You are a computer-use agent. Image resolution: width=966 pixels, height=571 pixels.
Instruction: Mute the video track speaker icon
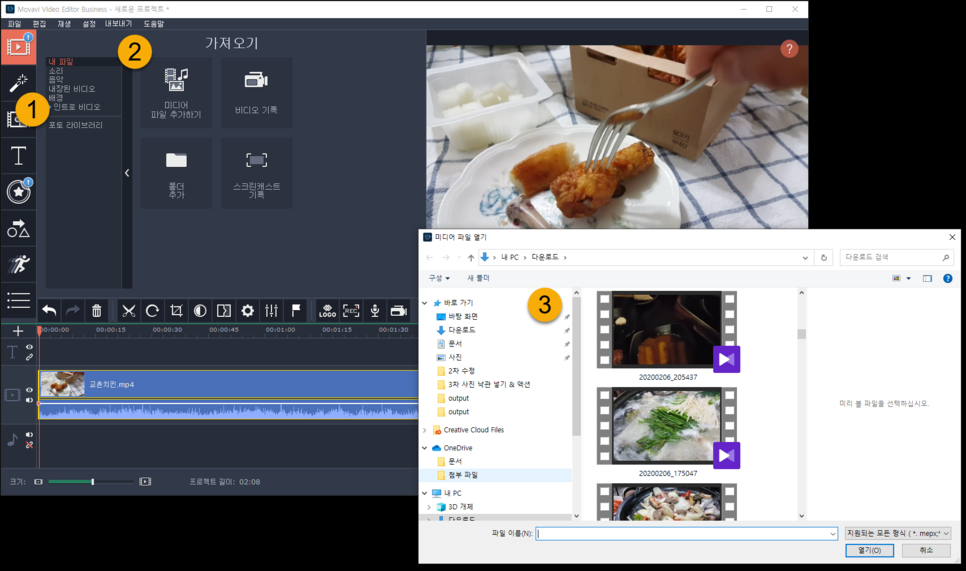[30, 400]
